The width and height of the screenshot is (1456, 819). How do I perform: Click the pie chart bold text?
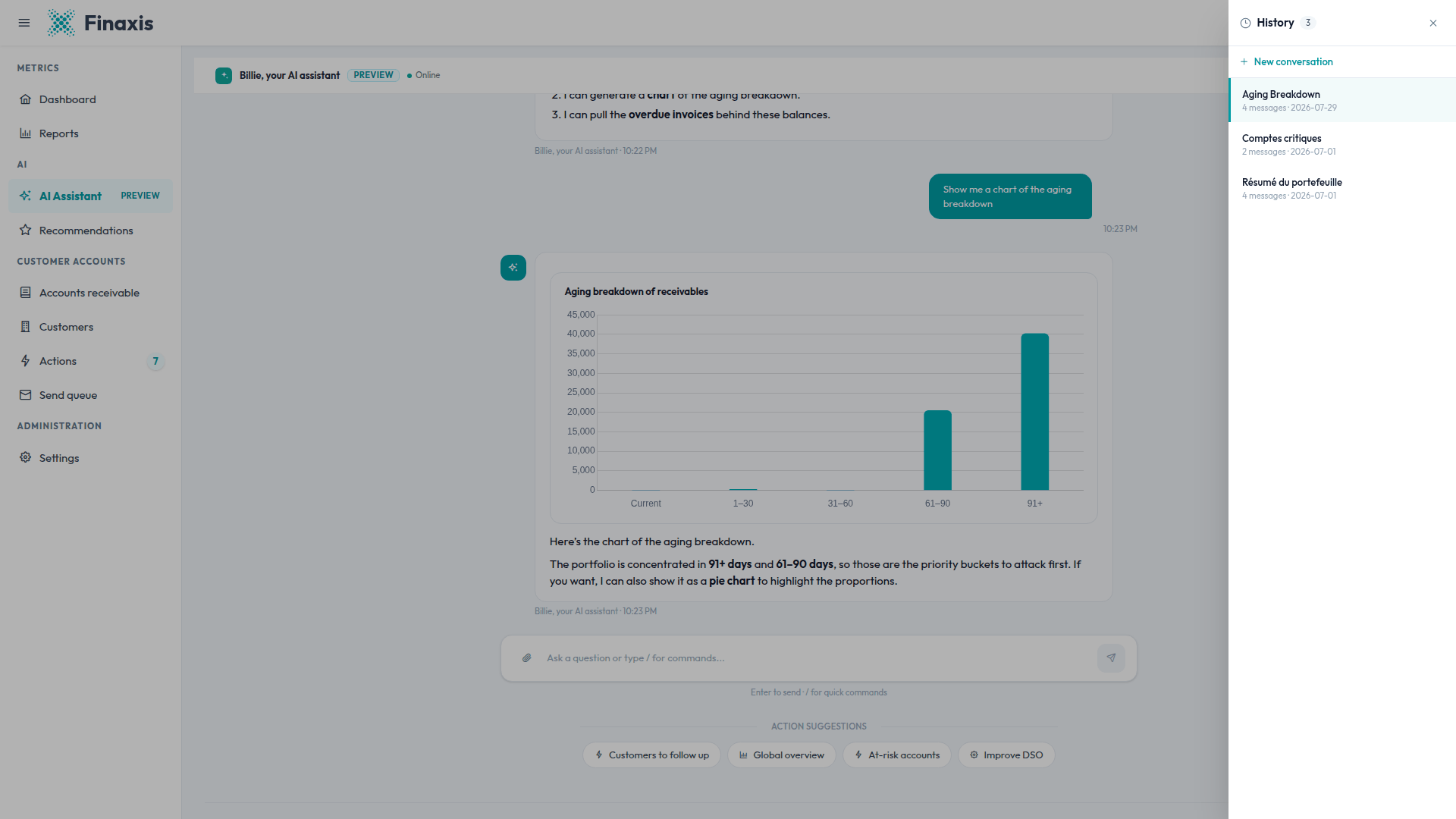[x=732, y=581]
